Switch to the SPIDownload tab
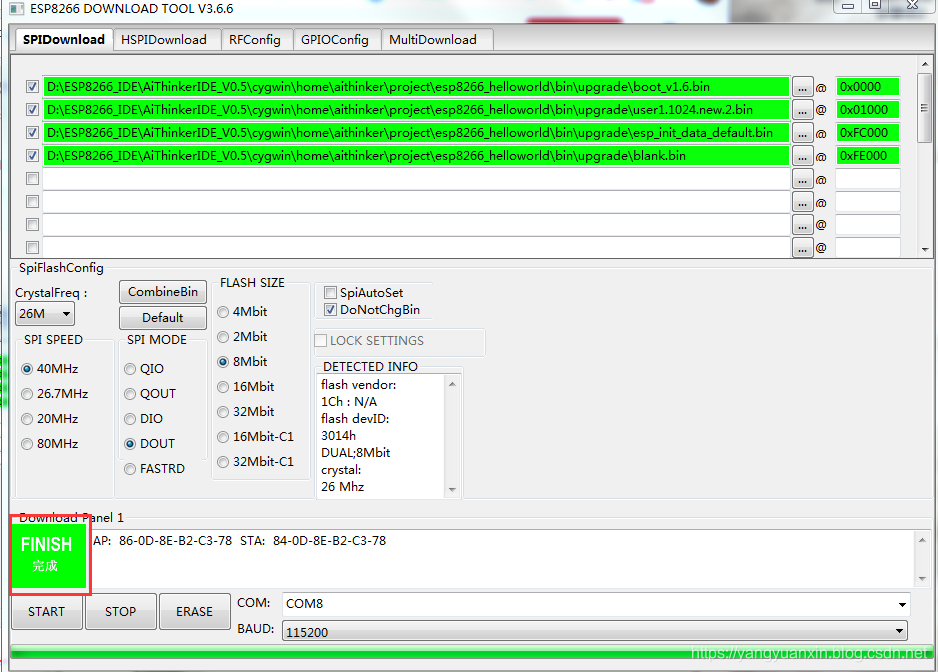 (63, 39)
